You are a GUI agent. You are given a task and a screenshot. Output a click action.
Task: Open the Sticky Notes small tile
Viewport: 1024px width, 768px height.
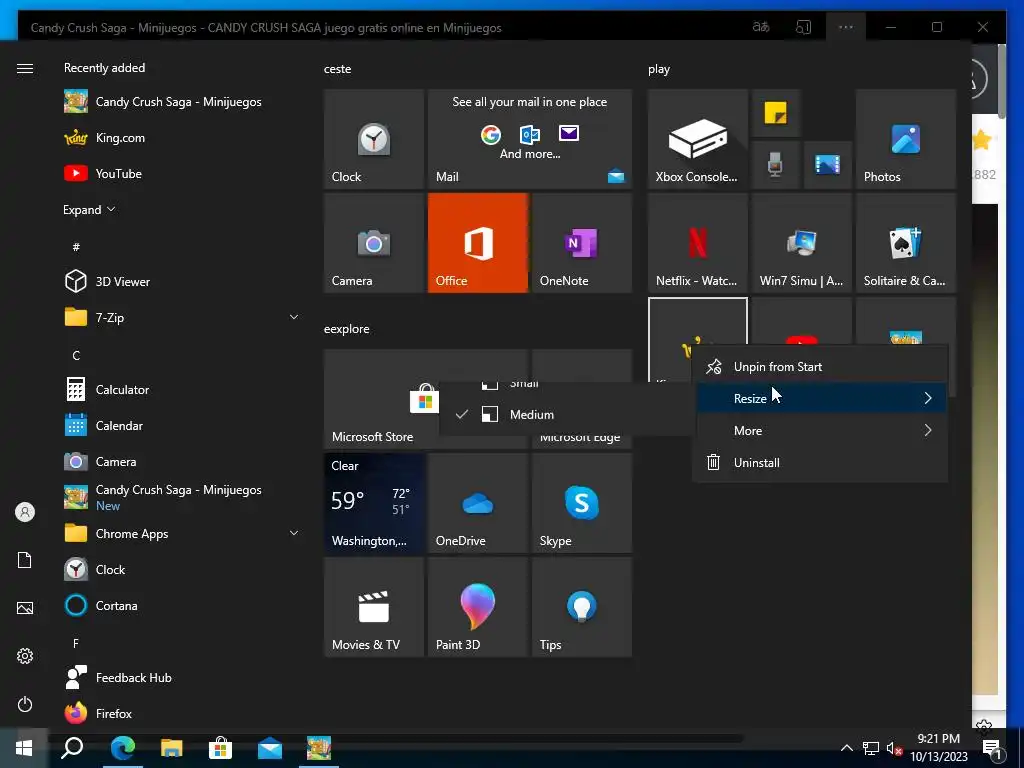point(776,113)
